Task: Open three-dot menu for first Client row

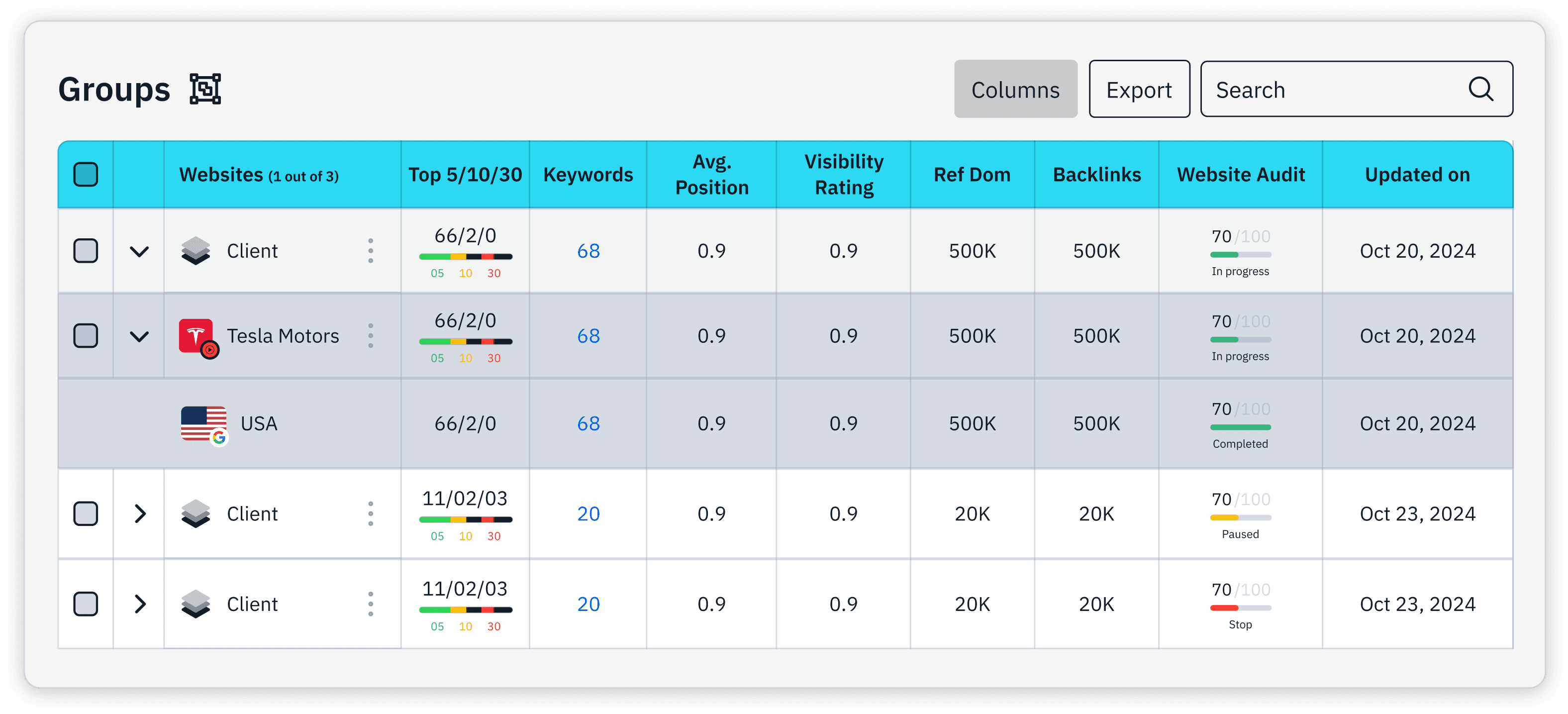Action: coord(370,251)
